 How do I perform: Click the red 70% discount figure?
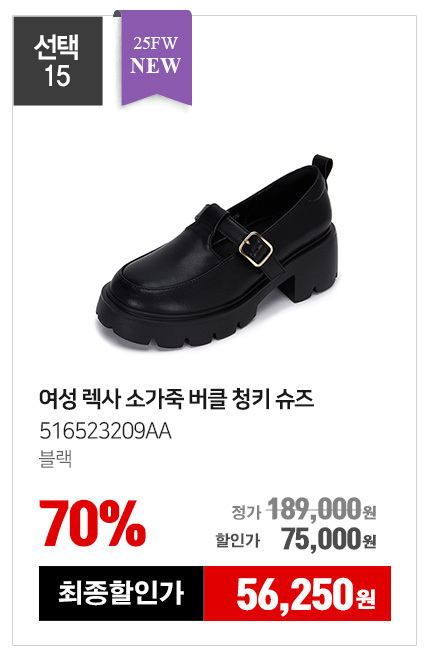click(93, 523)
